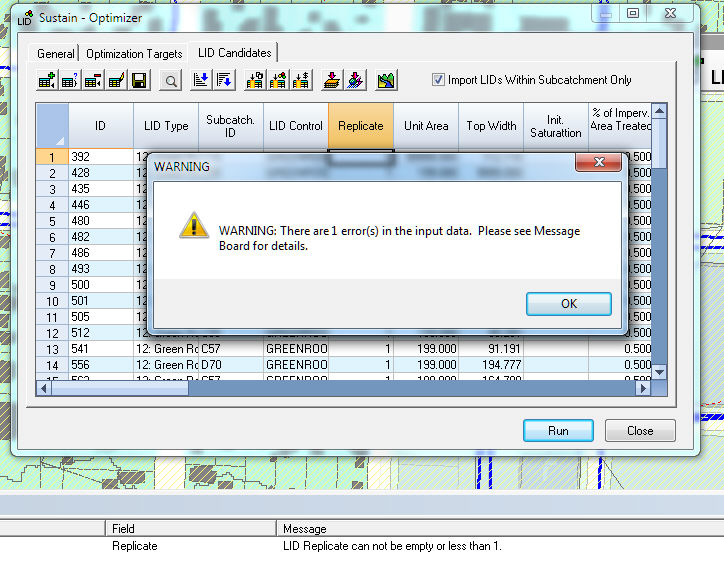Image resolution: width=724 pixels, height=561 pixels.
Task: Click ID cell 541
Action: pos(101,349)
